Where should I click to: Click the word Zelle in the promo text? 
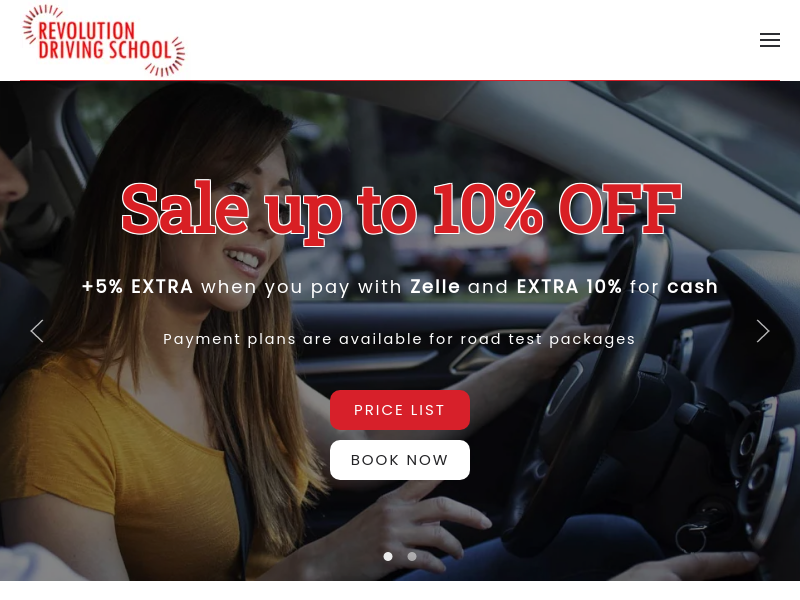[435, 287]
